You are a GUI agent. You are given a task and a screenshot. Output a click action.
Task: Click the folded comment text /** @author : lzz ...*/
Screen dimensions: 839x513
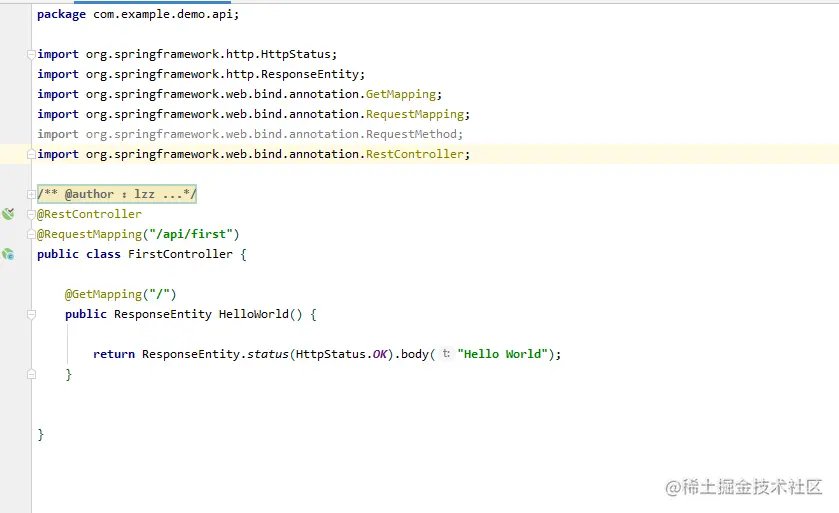click(x=117, y=194)
